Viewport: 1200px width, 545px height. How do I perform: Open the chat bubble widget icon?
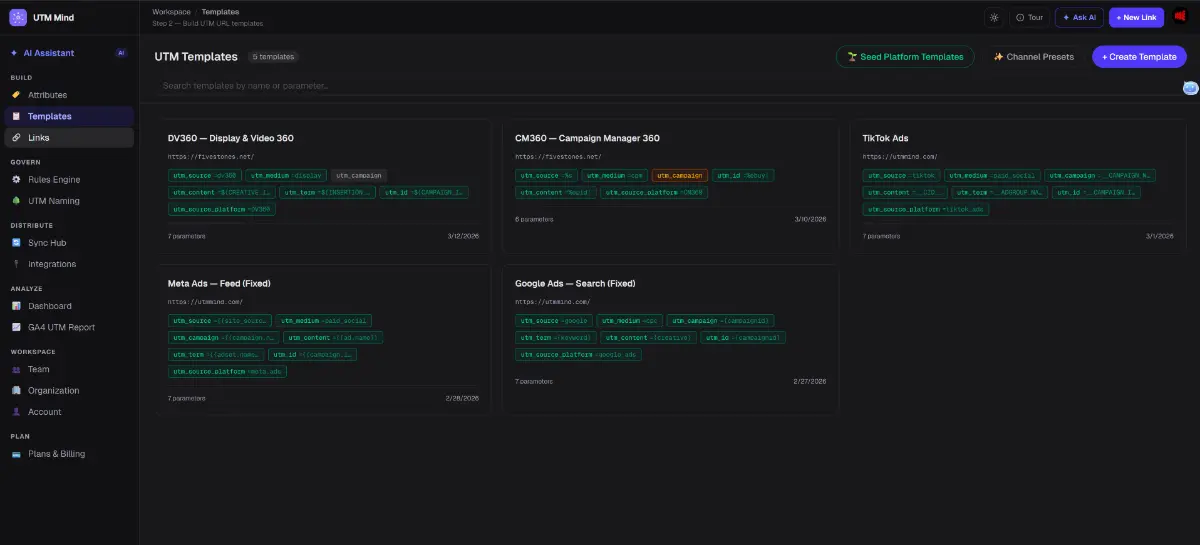pos(1190,88)
